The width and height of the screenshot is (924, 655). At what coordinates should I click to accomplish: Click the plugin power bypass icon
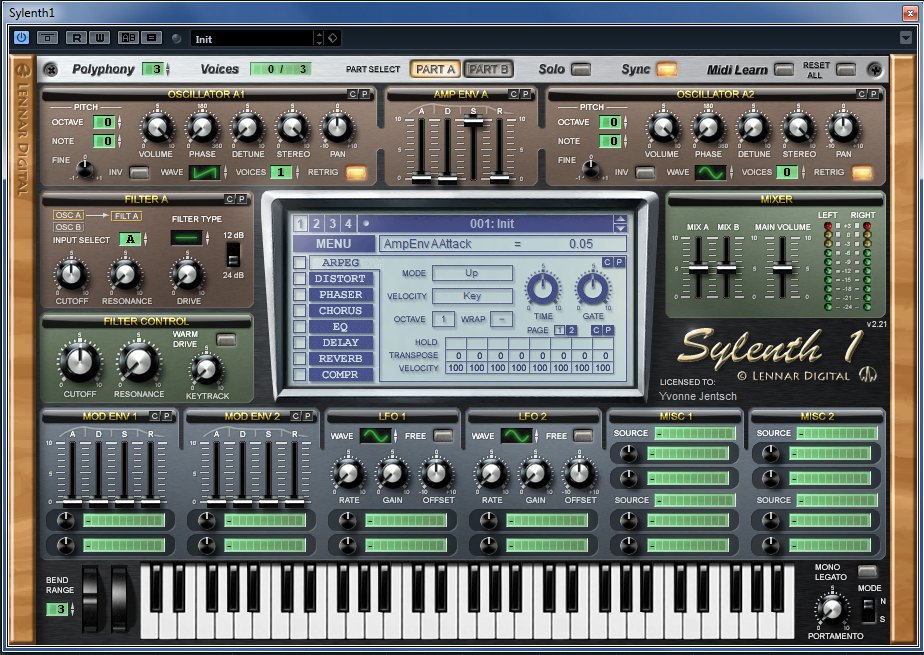coord(21,38)
